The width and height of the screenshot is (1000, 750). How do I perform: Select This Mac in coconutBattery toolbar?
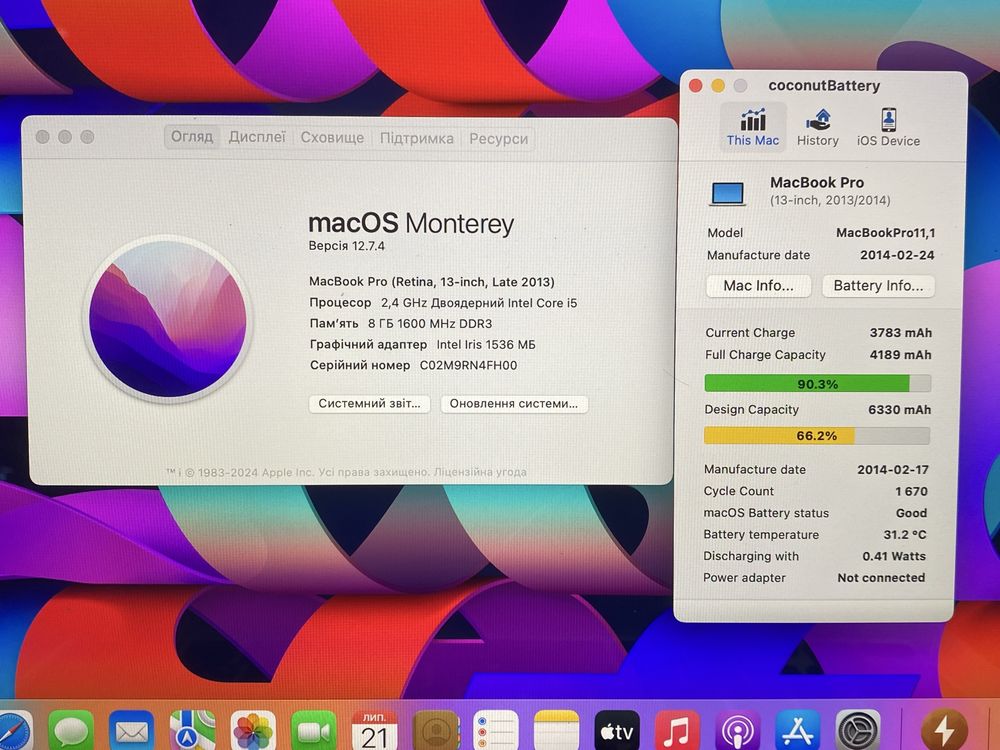[x=753, y=127]
